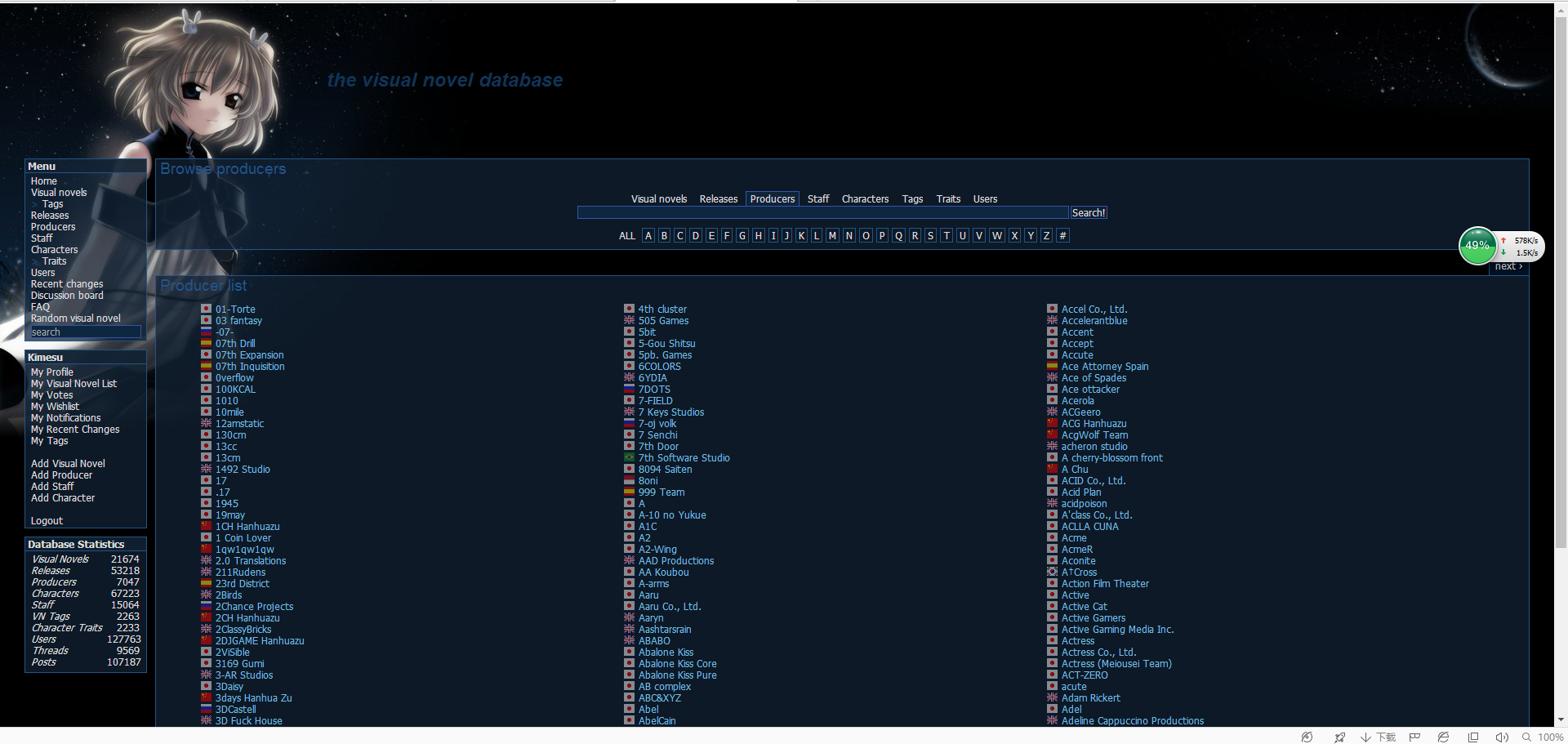Open My Wishlist in user menu
The image size is (1568, 744).
point(55,406)
